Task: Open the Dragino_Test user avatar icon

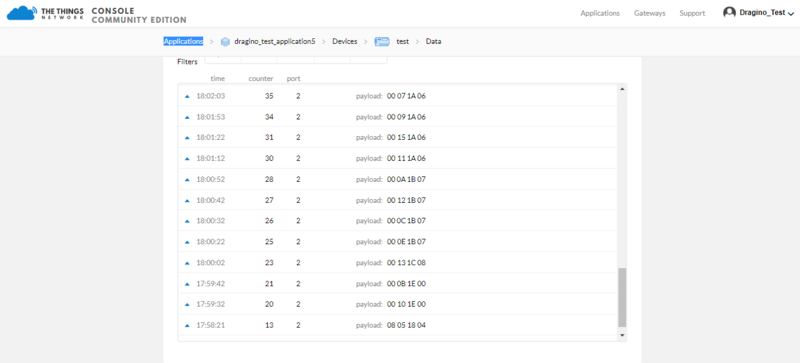Action: 730,13
